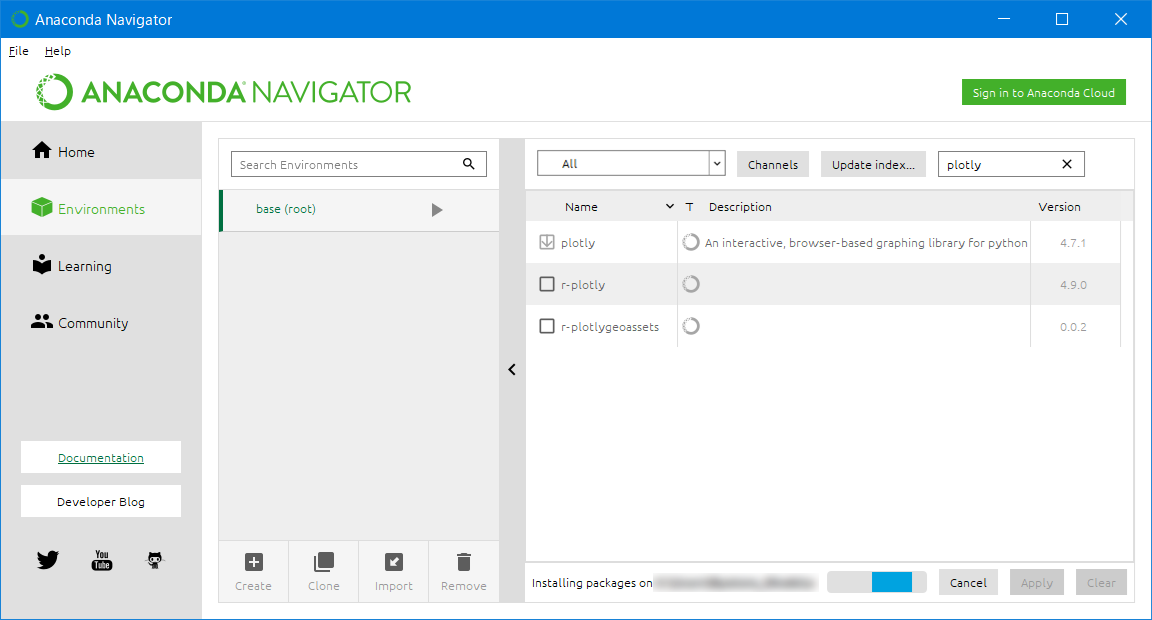The width and height of the screenshot is (1152, 620).
Task: Click version 4.9.0 of r-plotly
Action: (1073, 284)
